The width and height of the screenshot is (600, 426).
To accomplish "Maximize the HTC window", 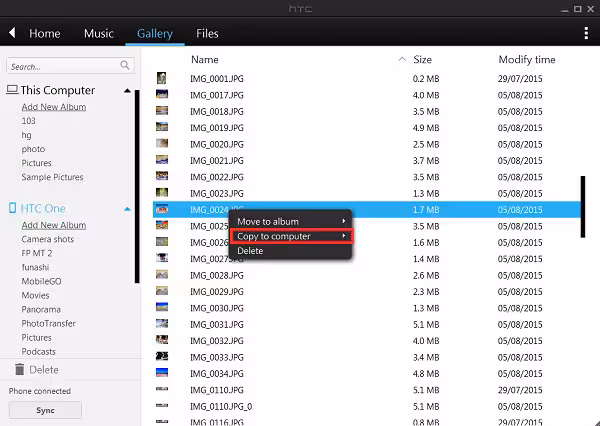I will (577, 9).
